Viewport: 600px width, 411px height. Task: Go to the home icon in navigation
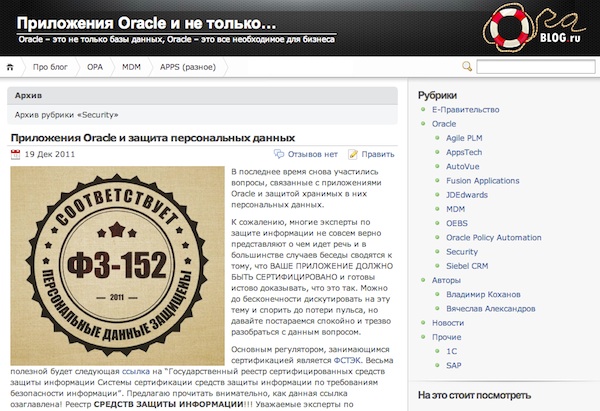click(x=10, y=67)
